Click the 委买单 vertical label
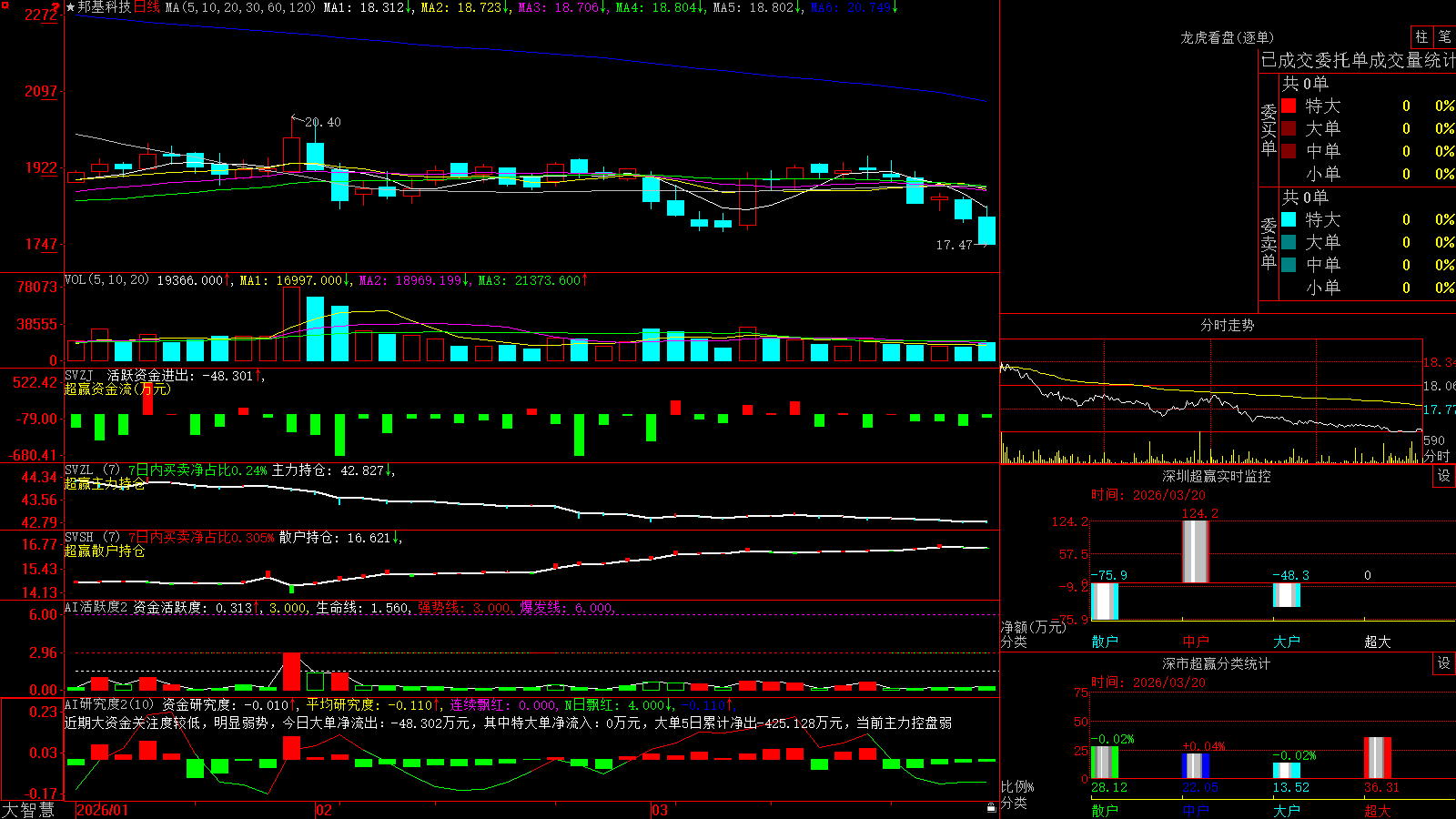This screenshot has height=819, width=1456. pyautogui.click(x=1269, y=129)
